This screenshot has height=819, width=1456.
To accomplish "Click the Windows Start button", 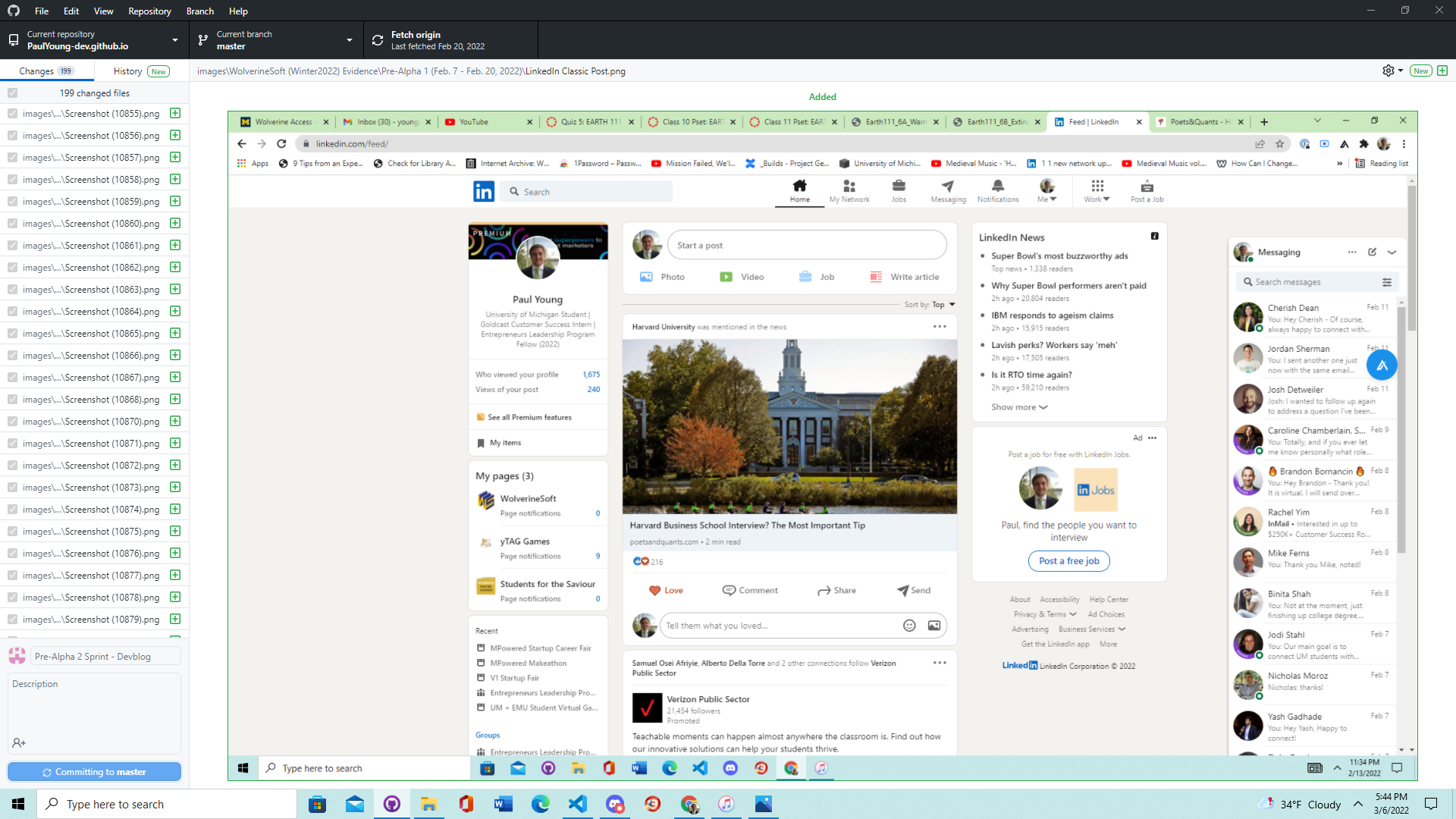I will [18, 804].
